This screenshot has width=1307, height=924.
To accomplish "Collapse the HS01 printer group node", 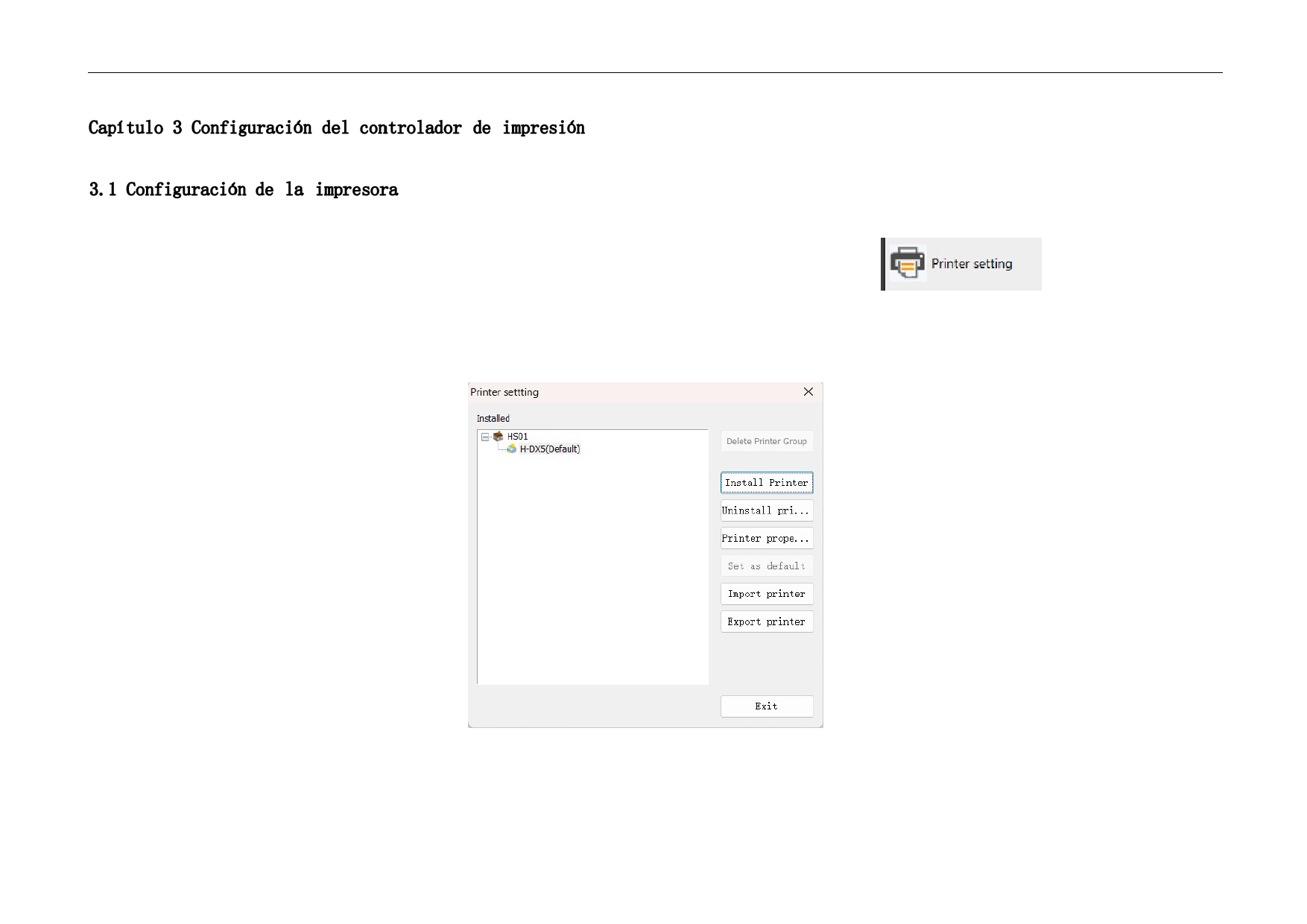I will (485, 437).
